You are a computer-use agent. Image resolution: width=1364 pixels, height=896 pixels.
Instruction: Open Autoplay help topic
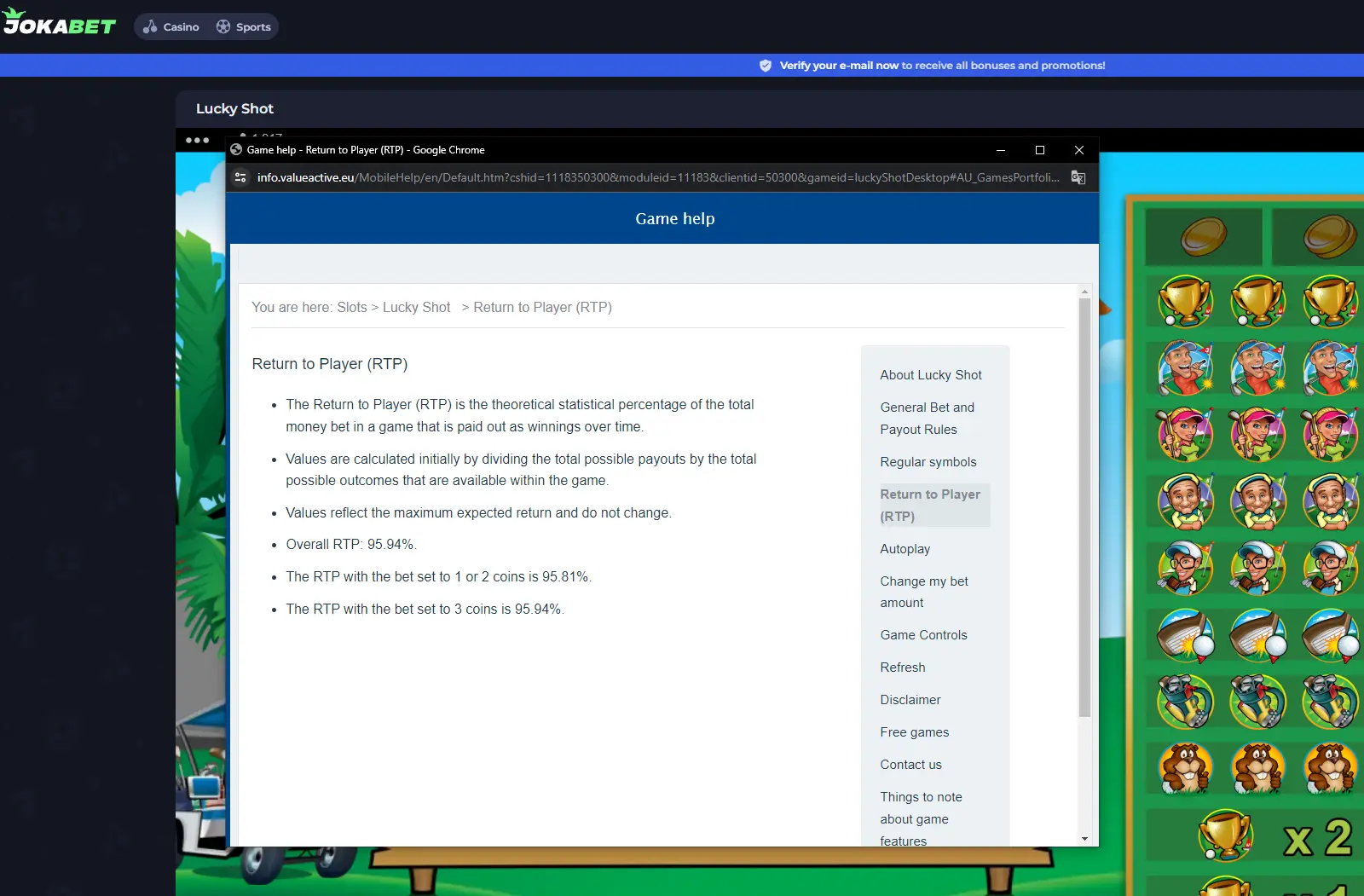(905, 549)
